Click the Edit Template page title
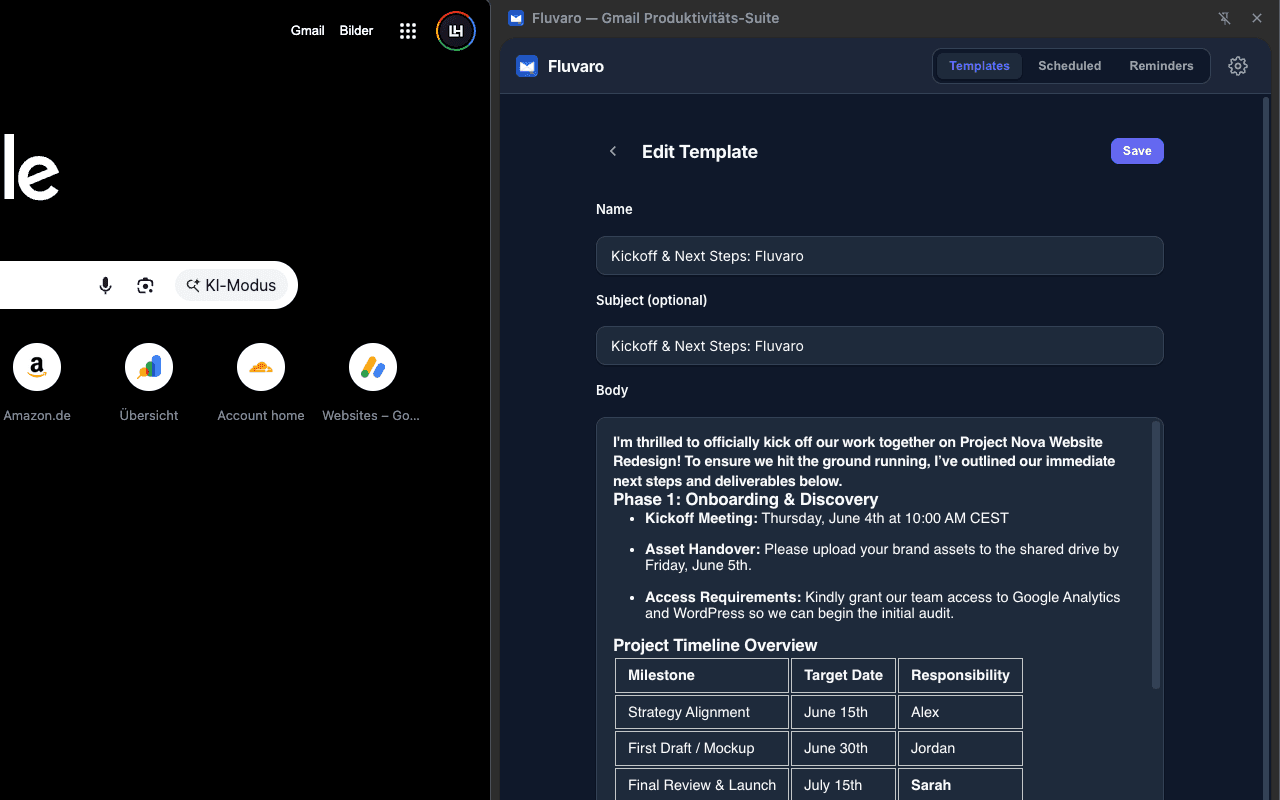The image size is (1280, 800). pos(700,152)
